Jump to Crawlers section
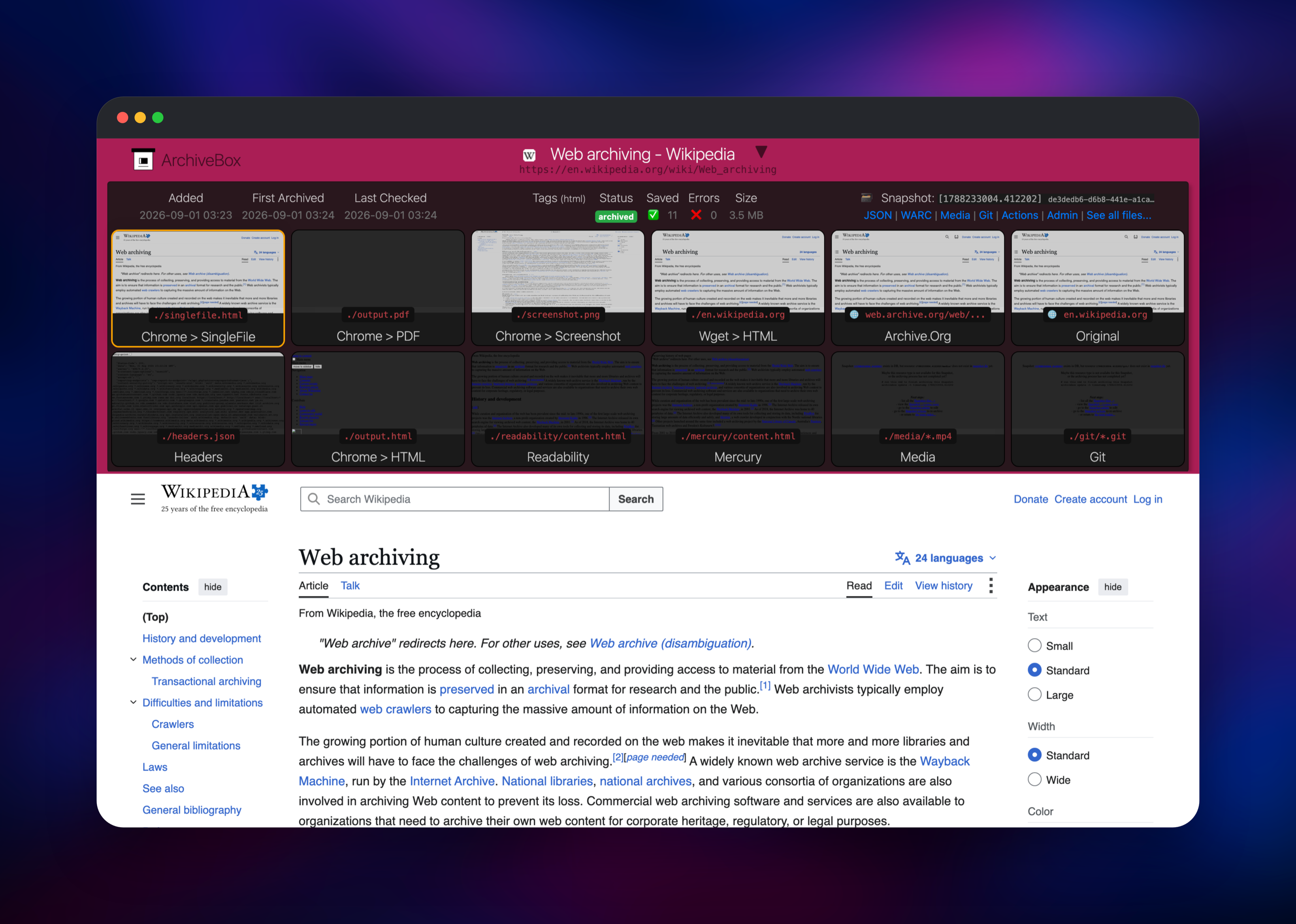This screenshot has width=1296, height=924. click(x=173, y=724)
